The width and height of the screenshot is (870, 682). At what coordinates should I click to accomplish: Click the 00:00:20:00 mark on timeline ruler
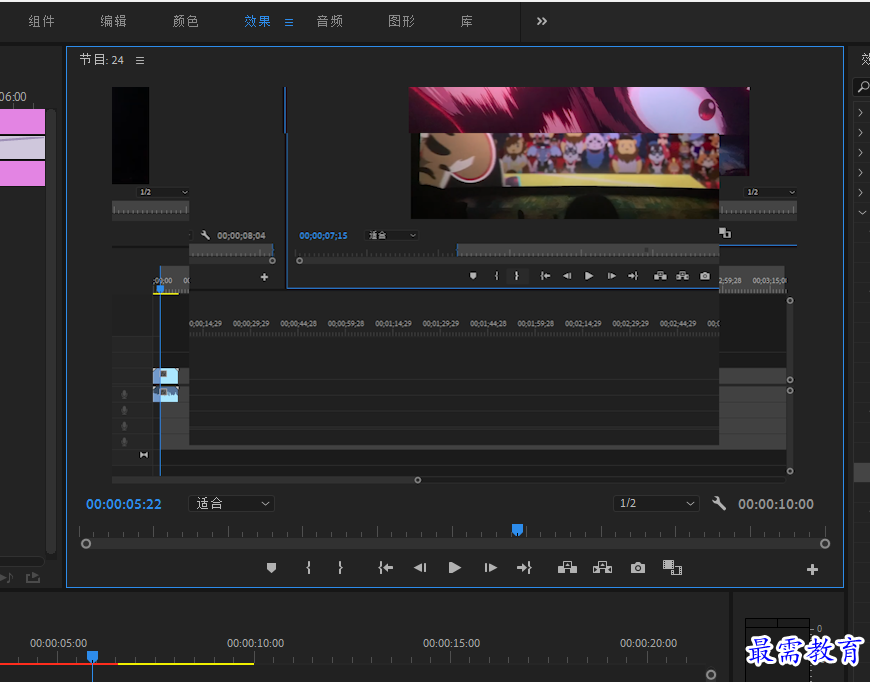click(x=648, y=643)
